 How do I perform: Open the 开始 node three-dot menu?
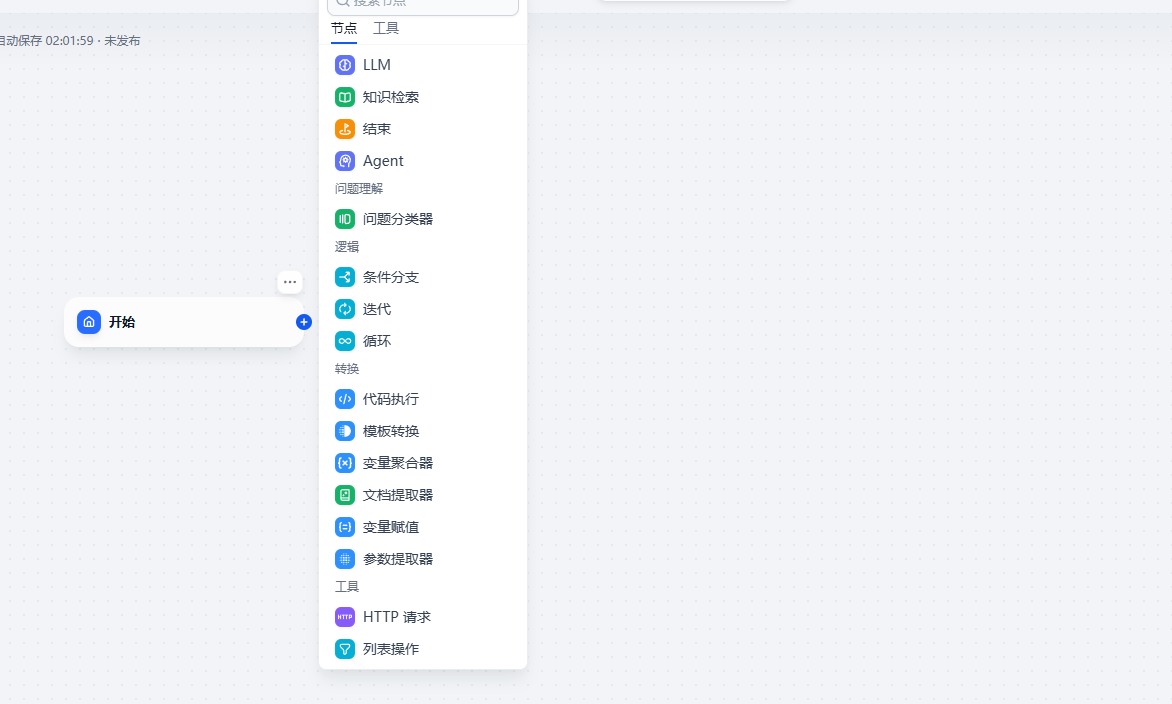coord(290,282)
